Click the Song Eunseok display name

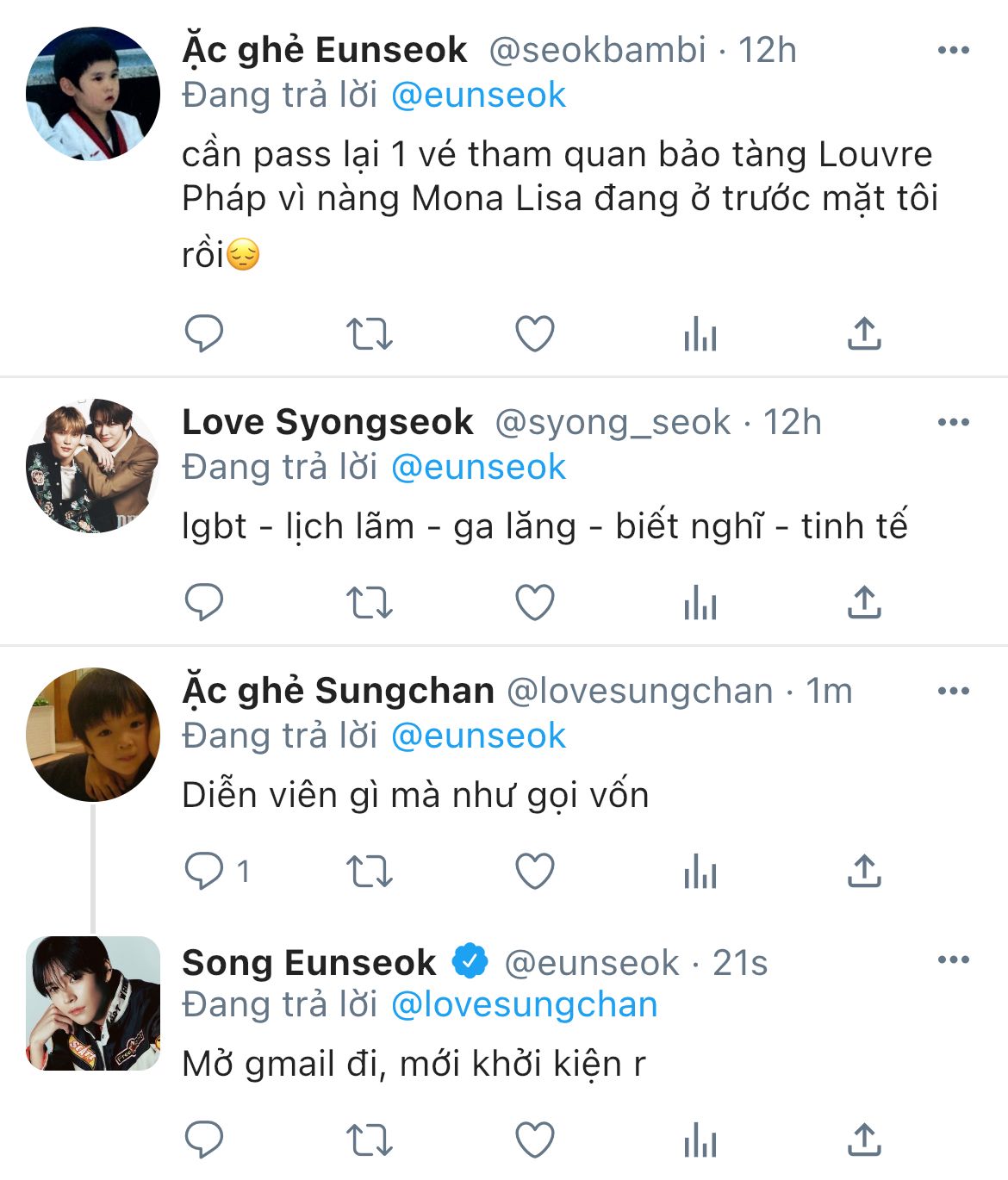click(x=308, y=962)
